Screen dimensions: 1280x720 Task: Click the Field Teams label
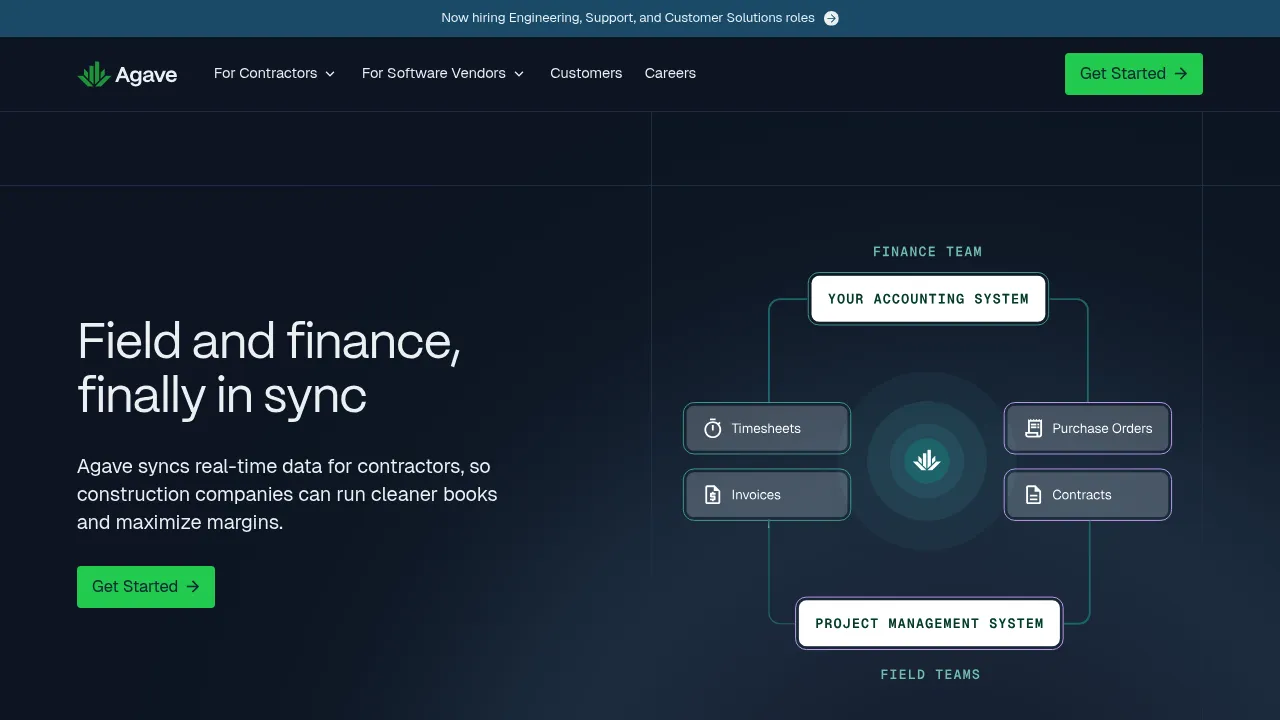click(930, 675)
